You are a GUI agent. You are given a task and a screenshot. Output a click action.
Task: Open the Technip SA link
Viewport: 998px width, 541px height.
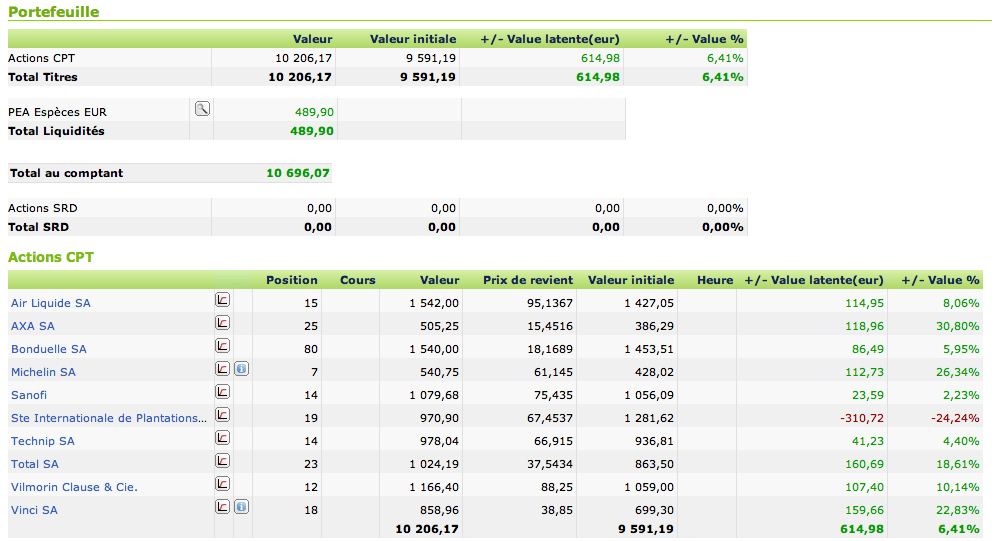[42, 441]
